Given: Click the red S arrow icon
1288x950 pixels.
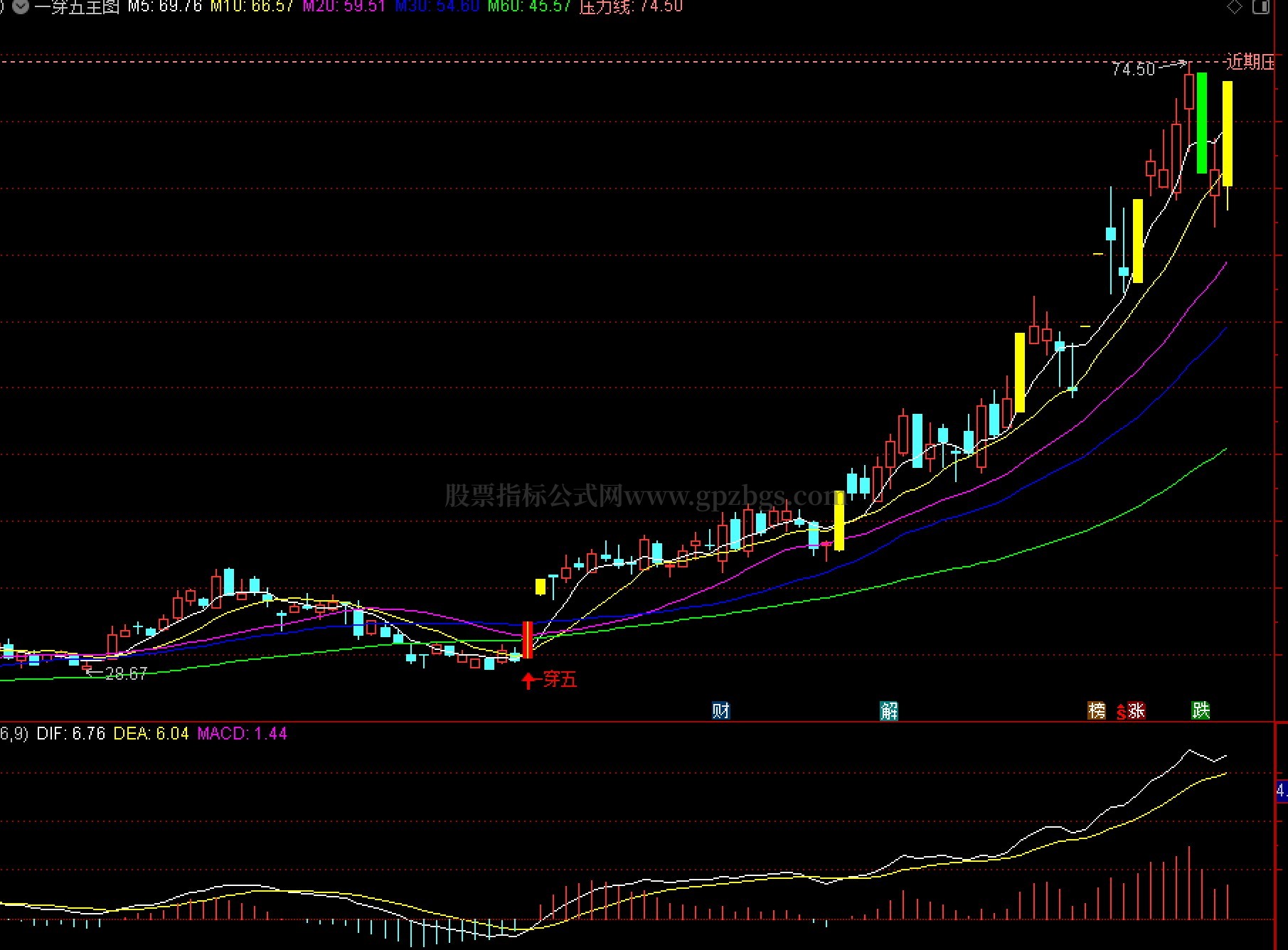Looking at the screenshot, I should coord(1121,711).
